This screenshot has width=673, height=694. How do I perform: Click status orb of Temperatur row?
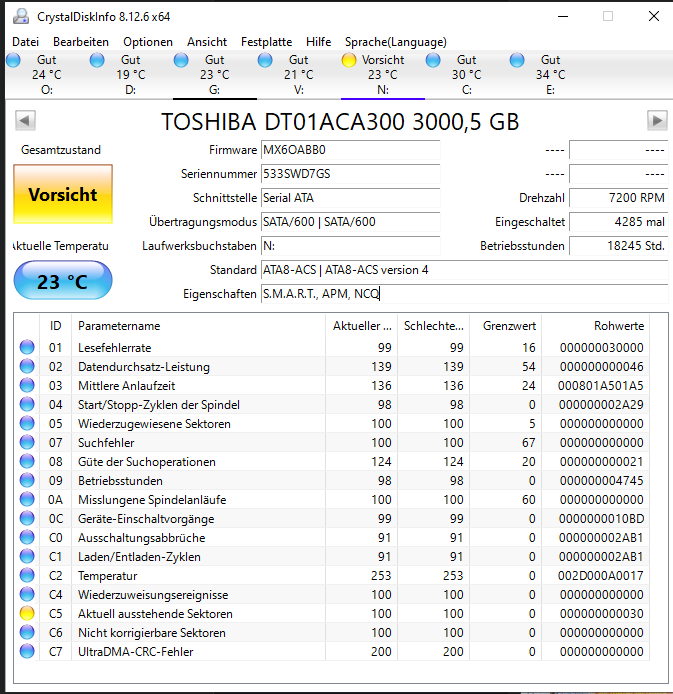(27, 575)
